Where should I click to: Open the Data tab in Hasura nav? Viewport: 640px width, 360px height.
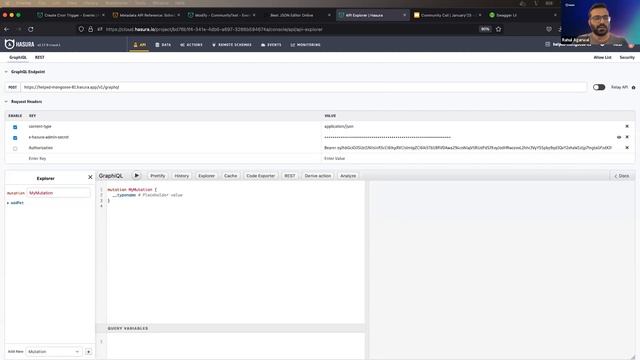[163, 45]
